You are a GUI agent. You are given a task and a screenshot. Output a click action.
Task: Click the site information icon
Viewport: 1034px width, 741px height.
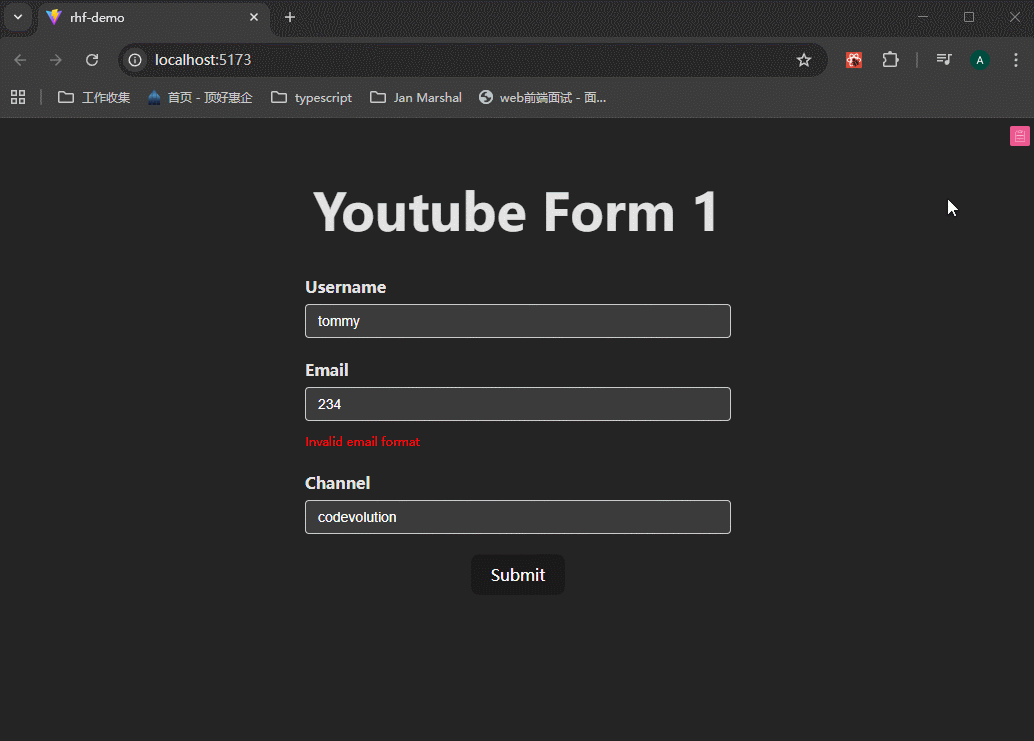(x=136, y=60)
